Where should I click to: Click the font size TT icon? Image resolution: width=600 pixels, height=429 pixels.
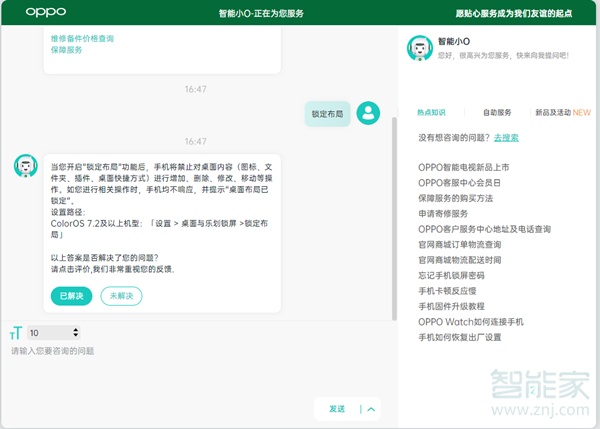(x=16, y=333)
